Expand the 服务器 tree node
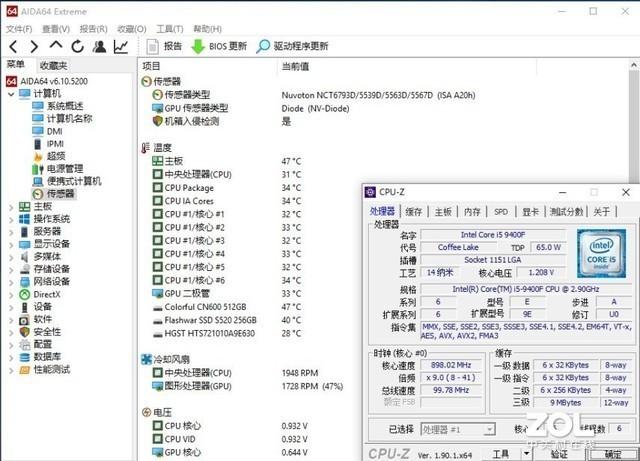 [11, 232]
